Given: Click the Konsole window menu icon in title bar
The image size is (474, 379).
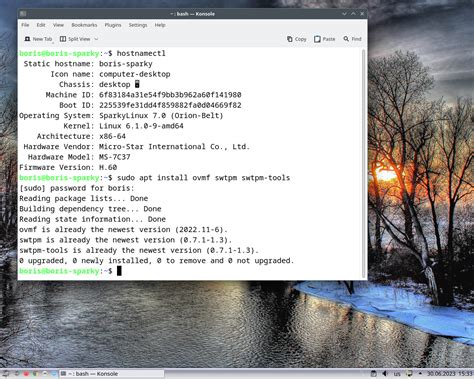Looking at the screenshot, I should pos(23,14).
